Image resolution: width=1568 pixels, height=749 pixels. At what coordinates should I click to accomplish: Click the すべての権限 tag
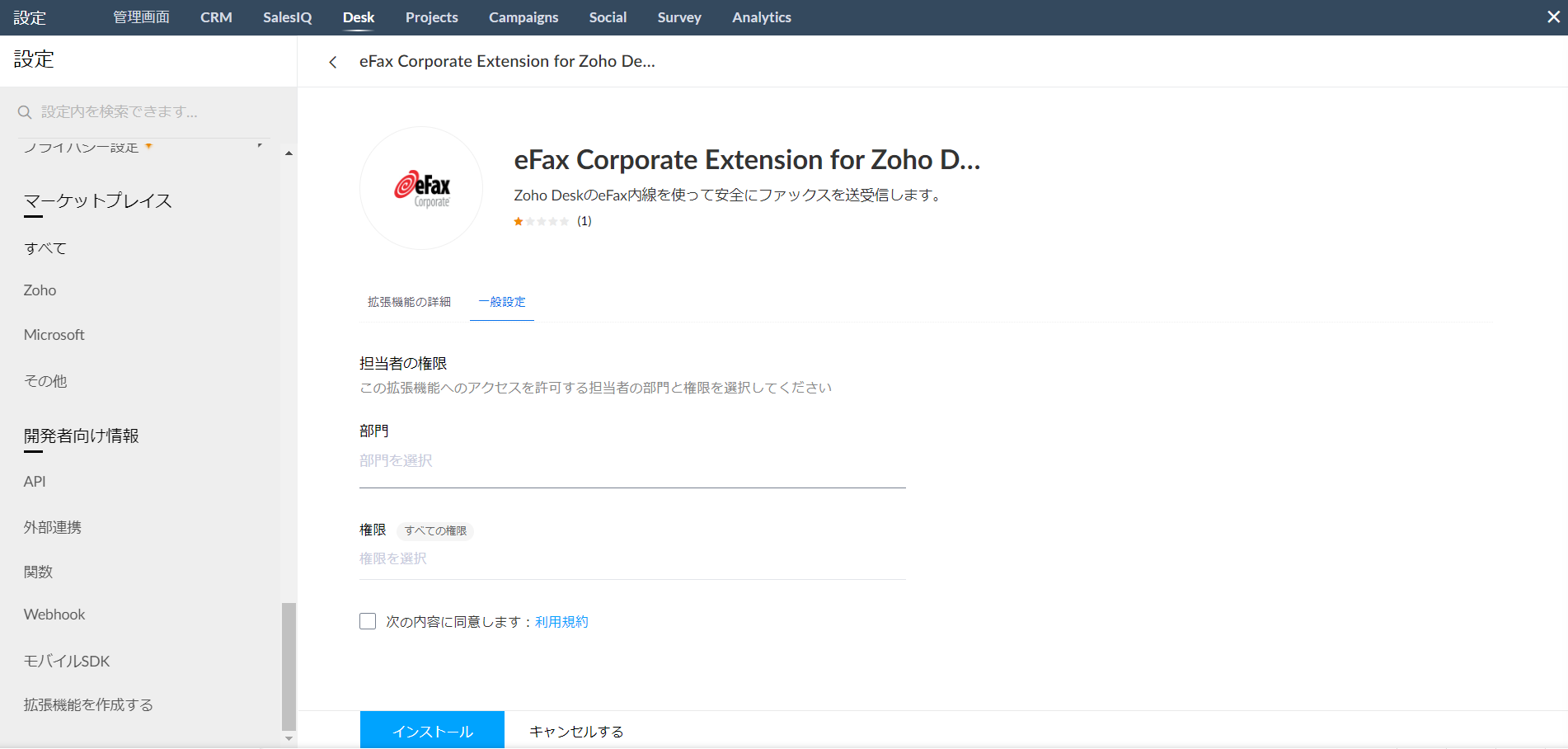click(x=435, y=530)
